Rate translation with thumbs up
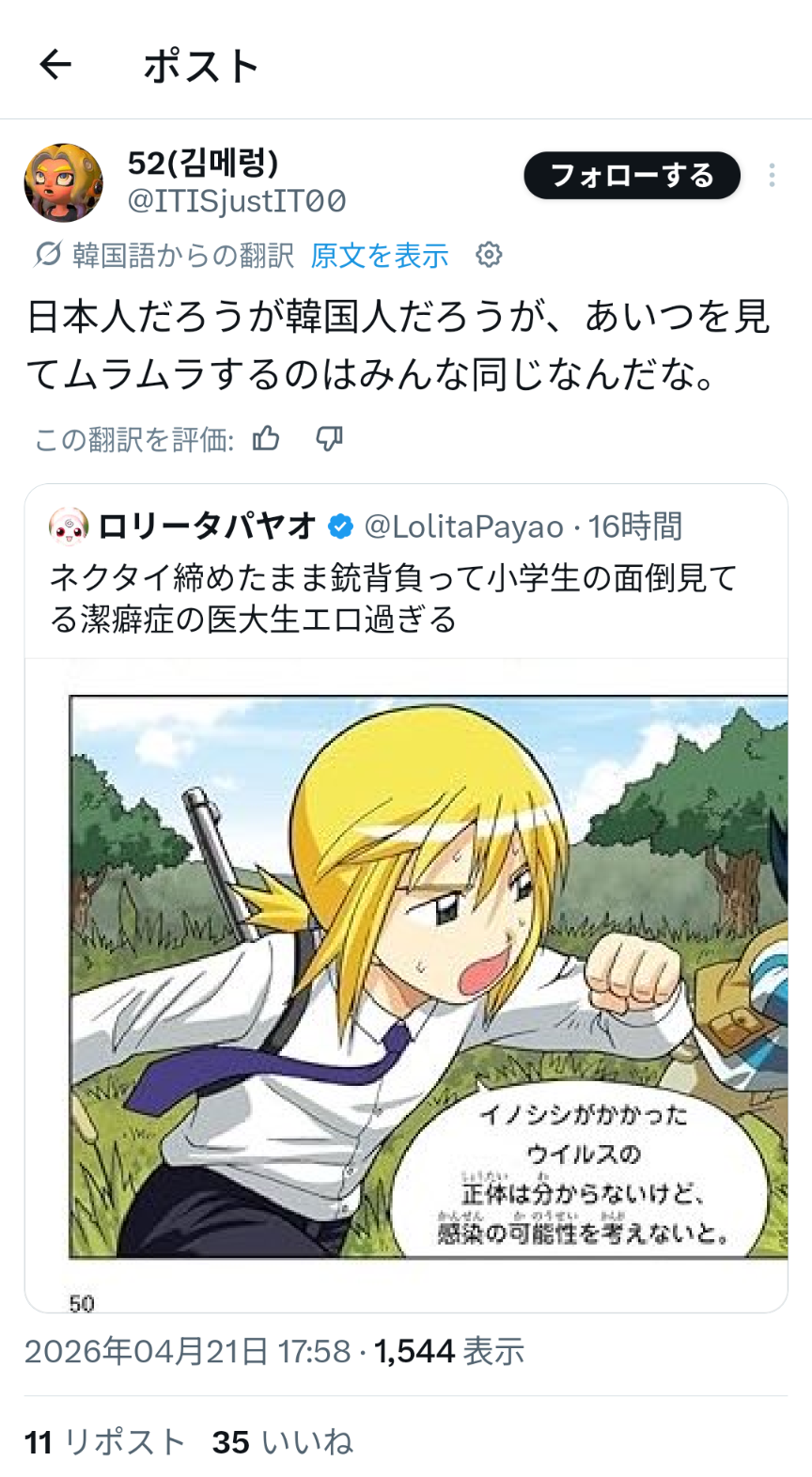This screenshot has width=812, height=1477. tap(266, 438)
